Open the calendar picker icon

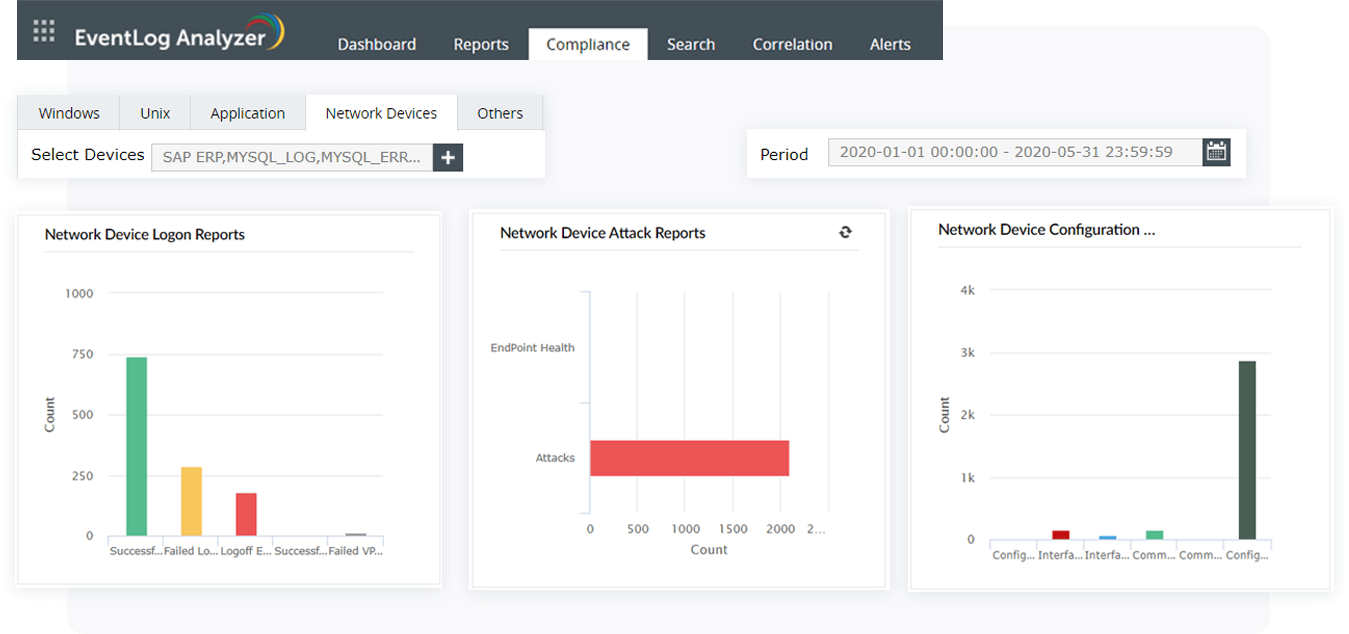1216,152
